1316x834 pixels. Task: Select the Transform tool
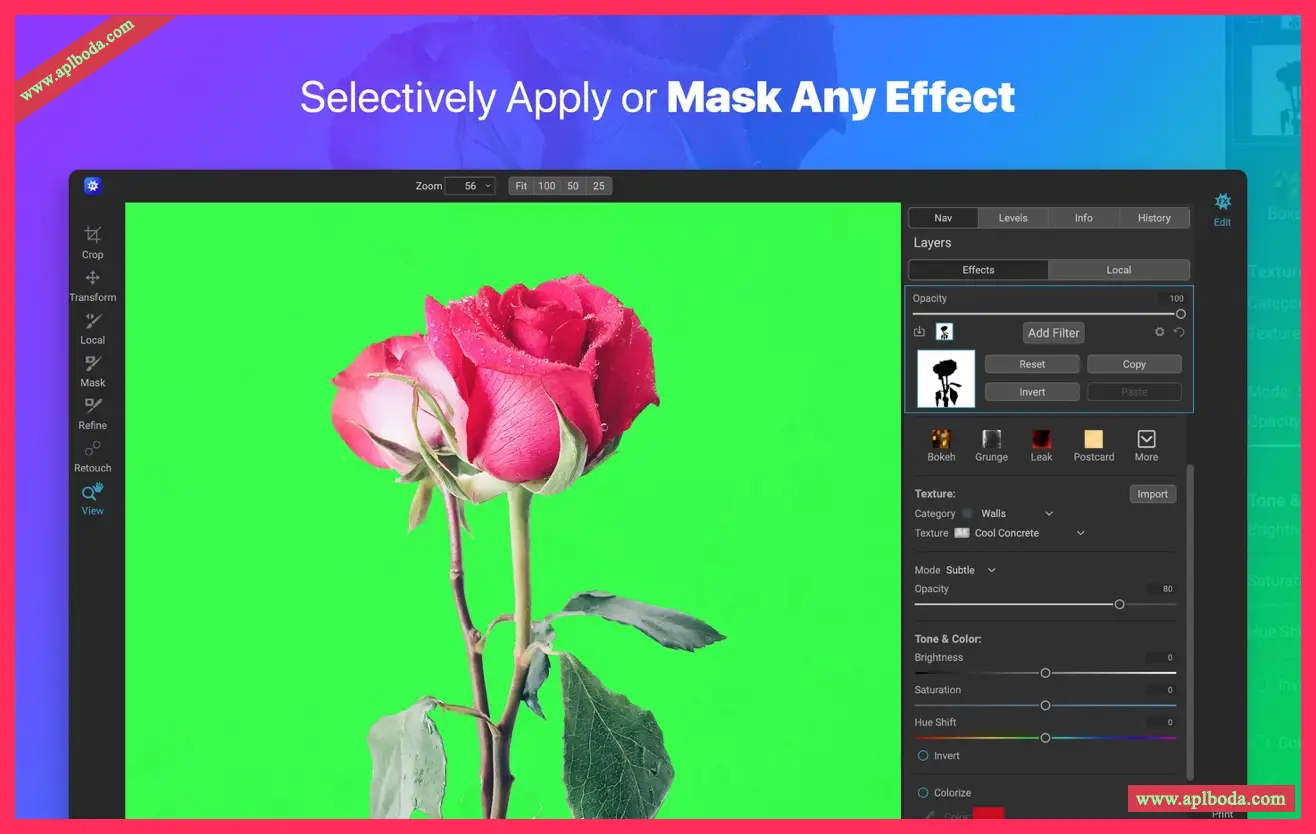click(x=92, y=283)
